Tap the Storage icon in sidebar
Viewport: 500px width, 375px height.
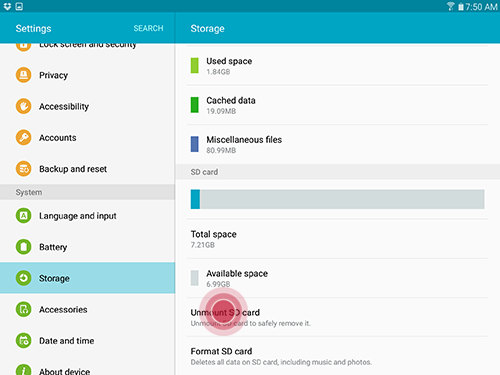tap(23, 278)
